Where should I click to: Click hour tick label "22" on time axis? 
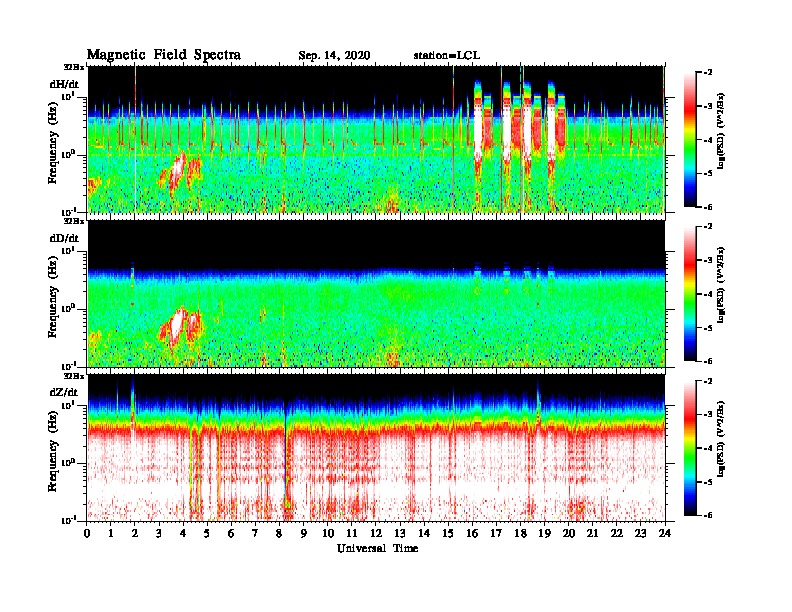617,534
